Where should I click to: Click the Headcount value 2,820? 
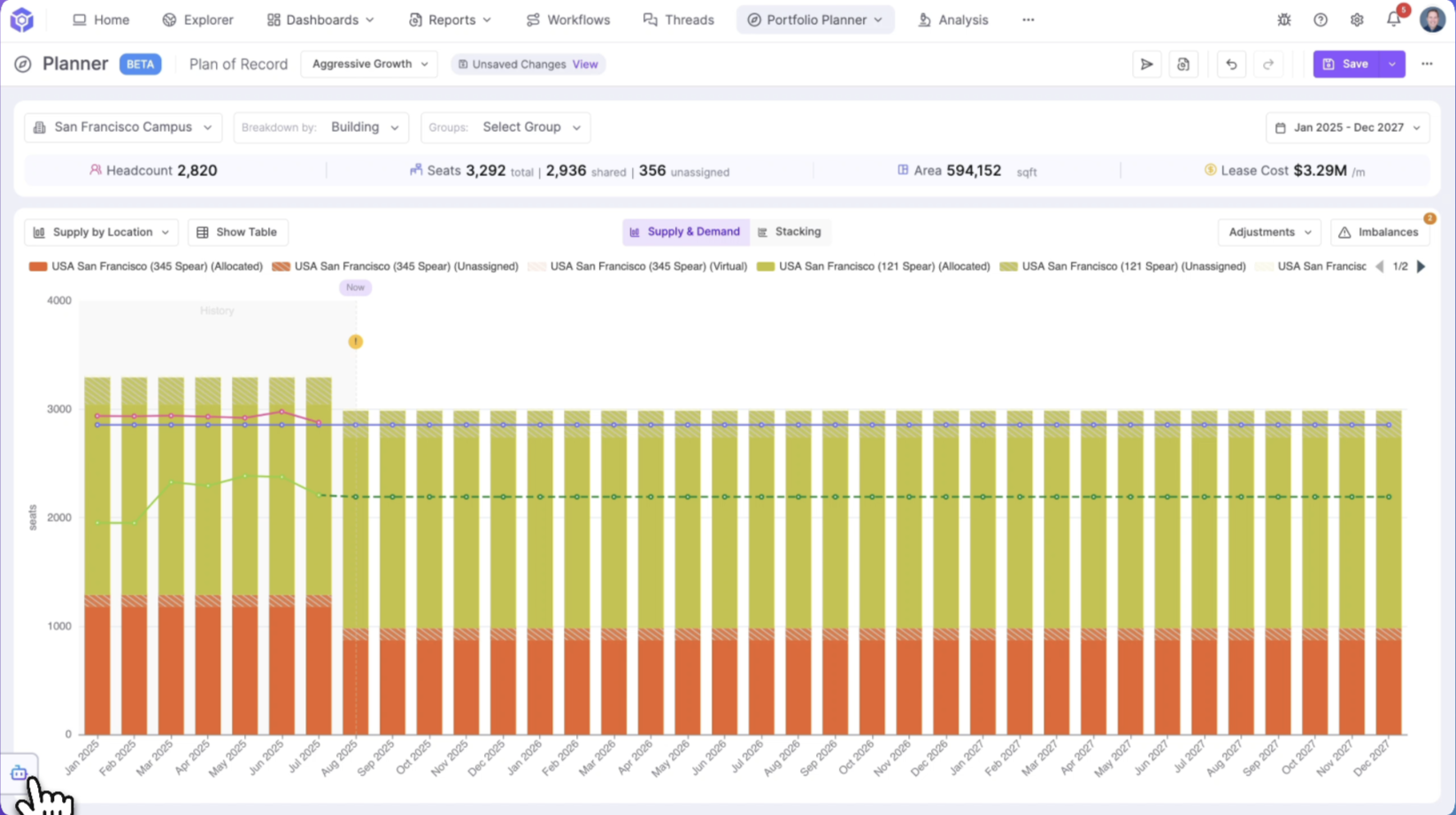click(x=196, y=170)
